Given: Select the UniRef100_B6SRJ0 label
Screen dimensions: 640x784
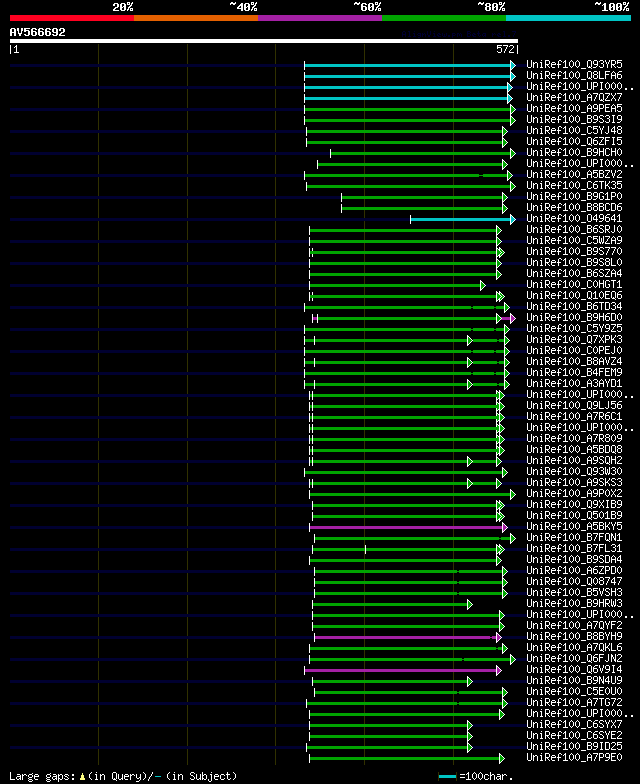Looking at the screenshot, I should [574, 230].
